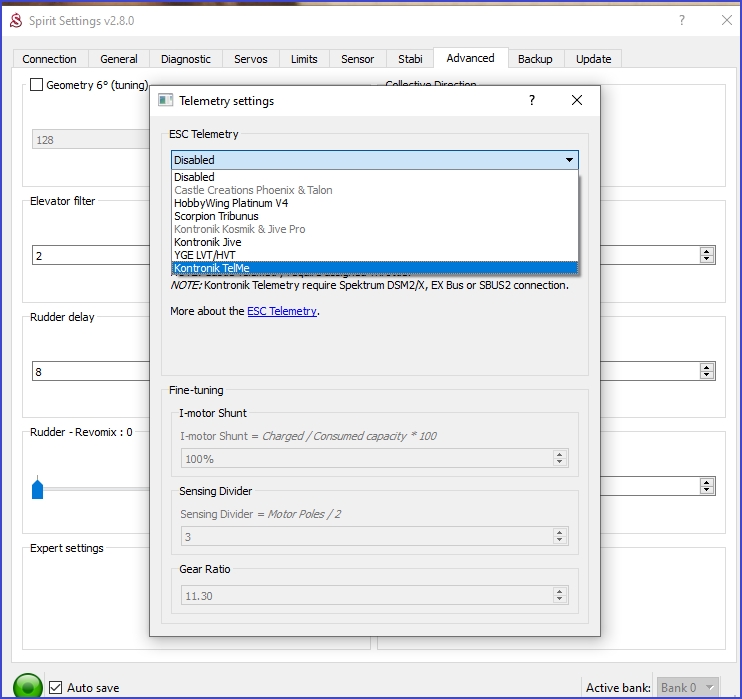Image resolution: width=742 pixels, height=699 pixels.
Task: Open the Diagnostic tab
Action: [185, 59]
